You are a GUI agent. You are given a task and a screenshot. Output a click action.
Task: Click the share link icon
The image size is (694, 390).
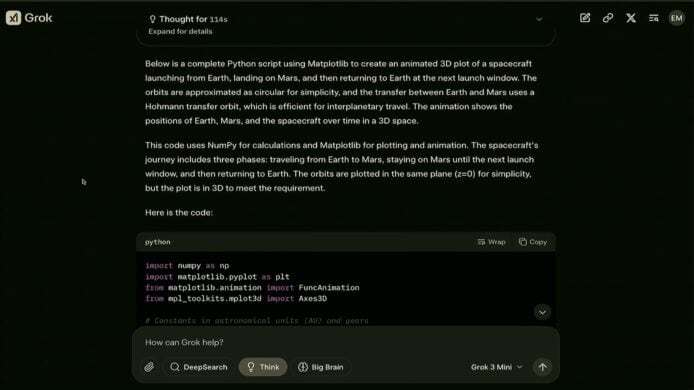click(x=608, y=18)
